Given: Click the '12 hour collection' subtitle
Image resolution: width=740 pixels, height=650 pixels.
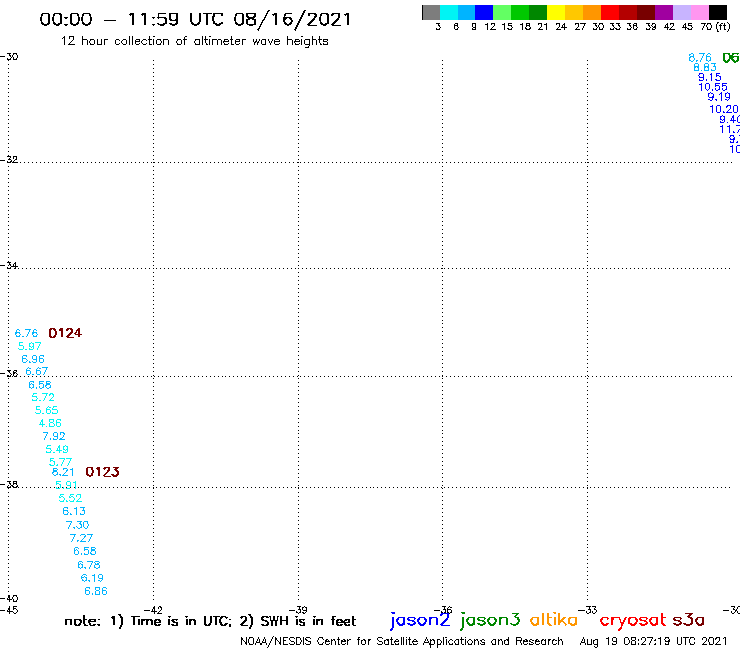Looking at the screenshot, I should (x=194, y=42).
